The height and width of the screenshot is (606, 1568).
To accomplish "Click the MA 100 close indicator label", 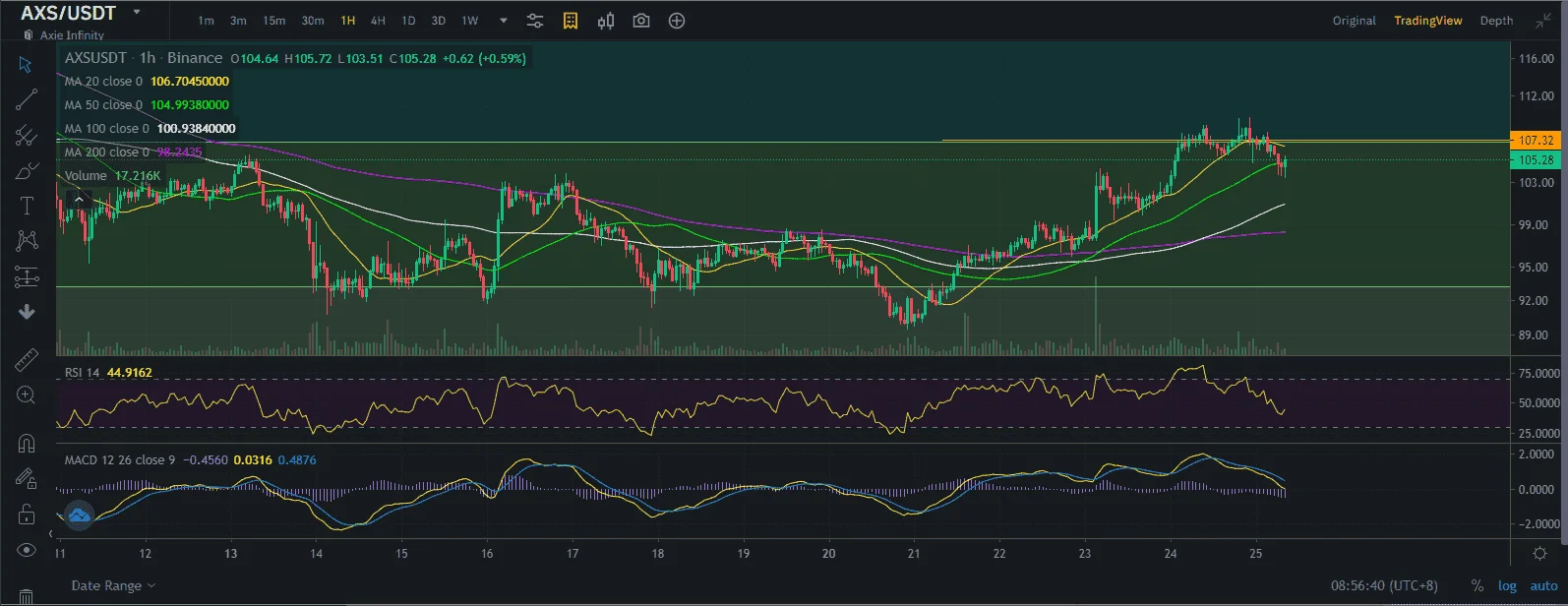I will (x=107, y=129).
